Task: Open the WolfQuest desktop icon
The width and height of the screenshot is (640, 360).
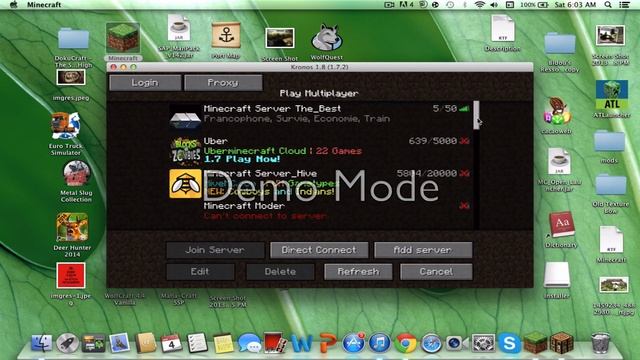Action: [x=327, y=38]
